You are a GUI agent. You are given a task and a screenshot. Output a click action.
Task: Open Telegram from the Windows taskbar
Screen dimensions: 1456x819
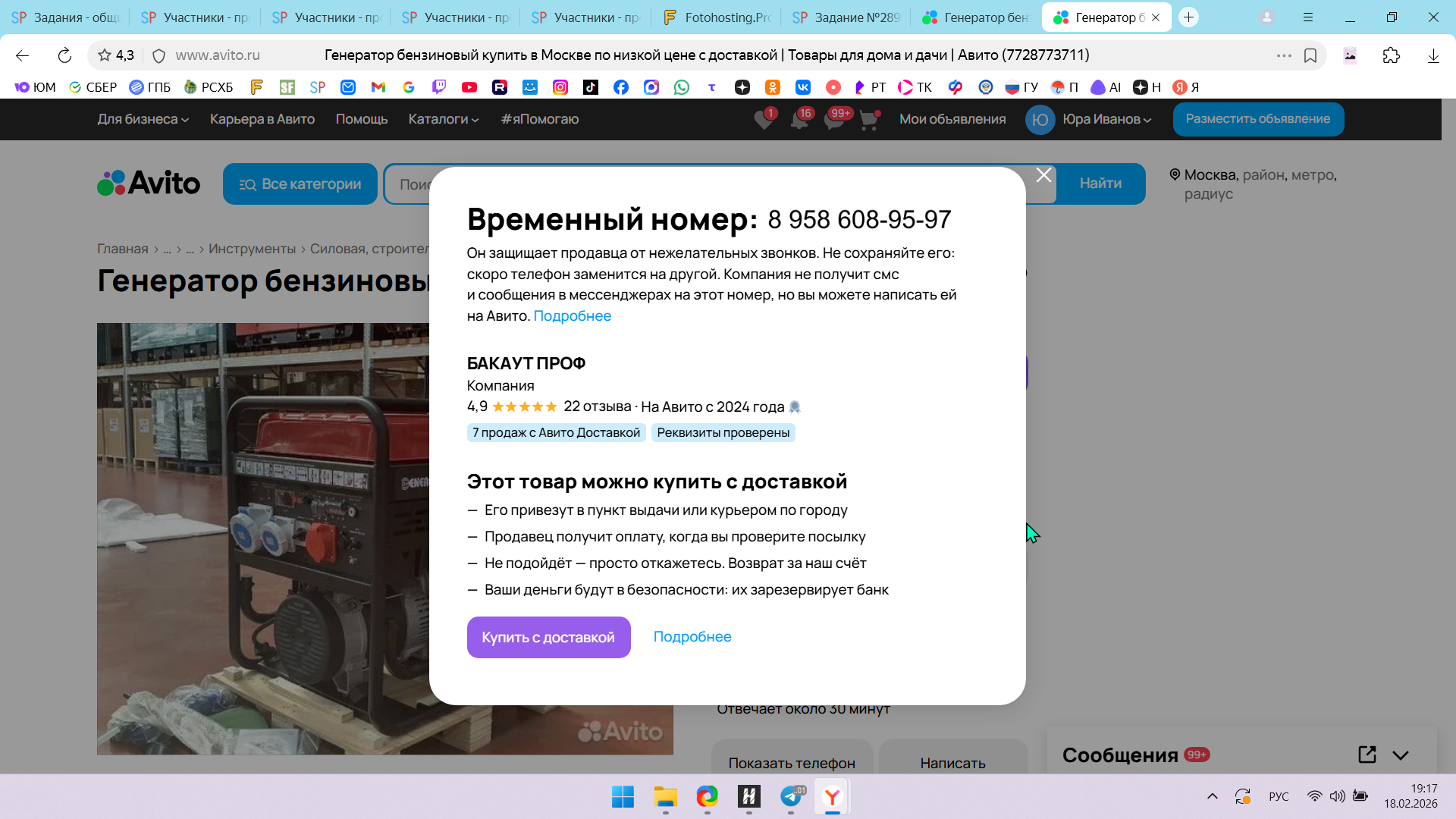point(790,796)
